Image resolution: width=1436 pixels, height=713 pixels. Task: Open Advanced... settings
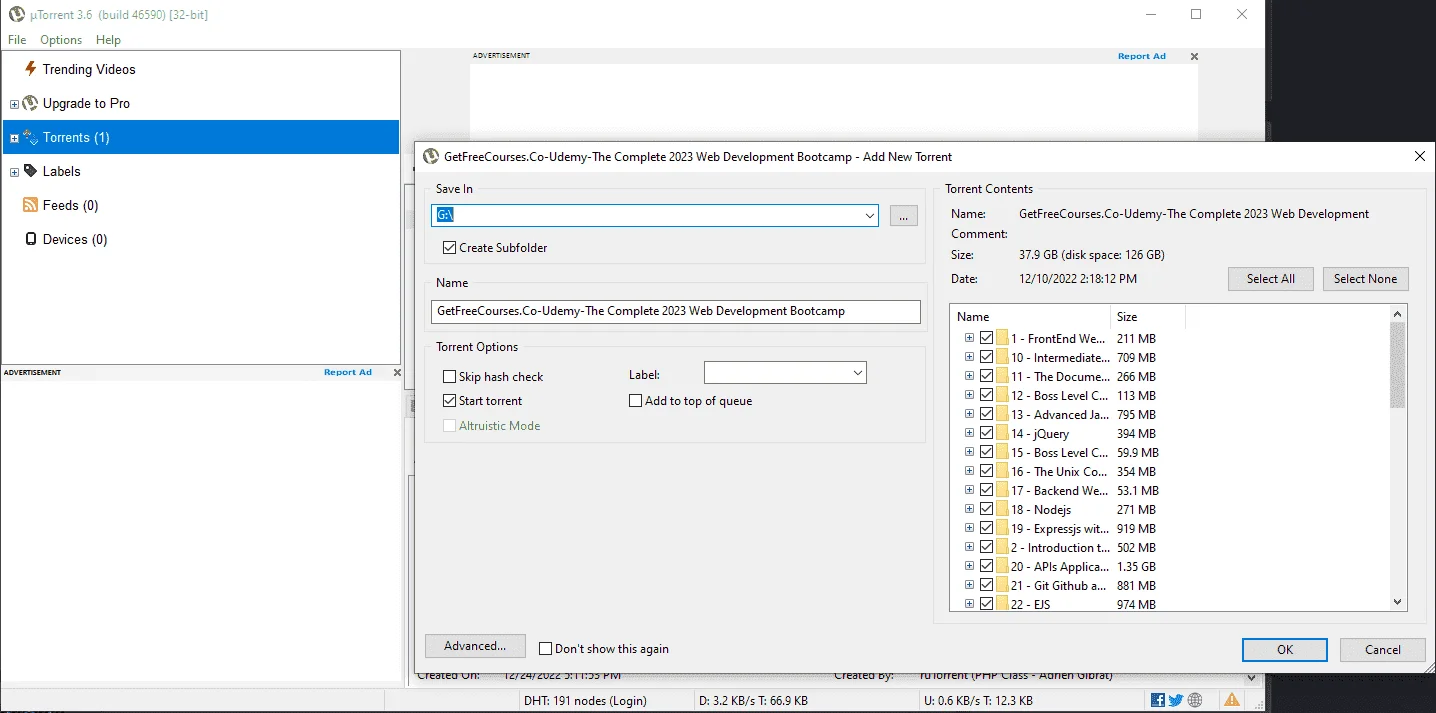475,646
